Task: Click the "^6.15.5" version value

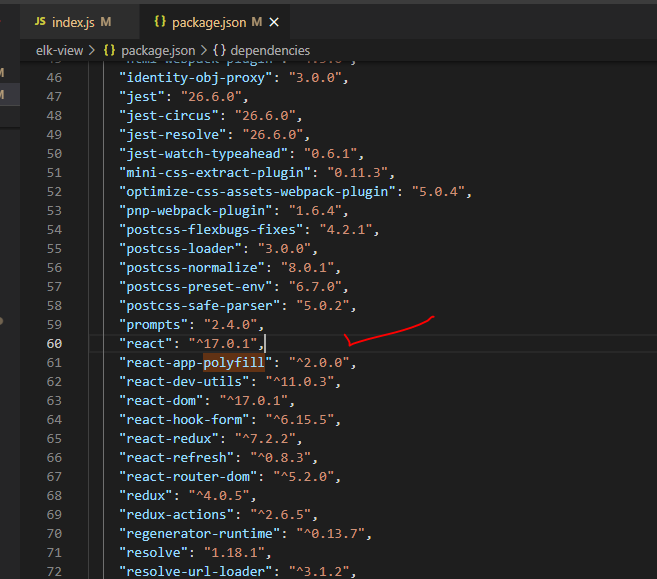Action: [300, 420]
